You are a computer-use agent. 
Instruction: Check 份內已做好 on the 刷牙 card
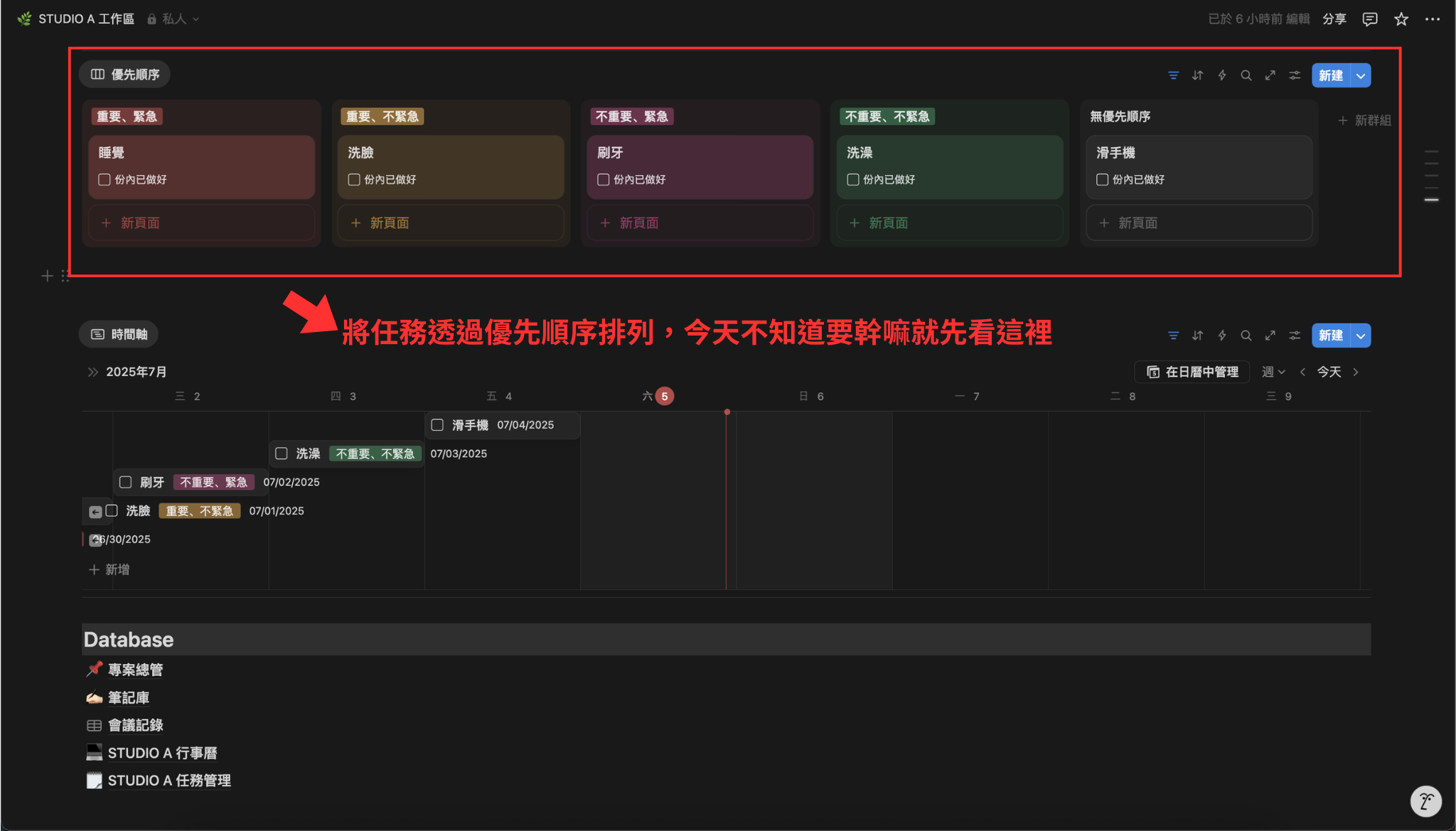604,180
